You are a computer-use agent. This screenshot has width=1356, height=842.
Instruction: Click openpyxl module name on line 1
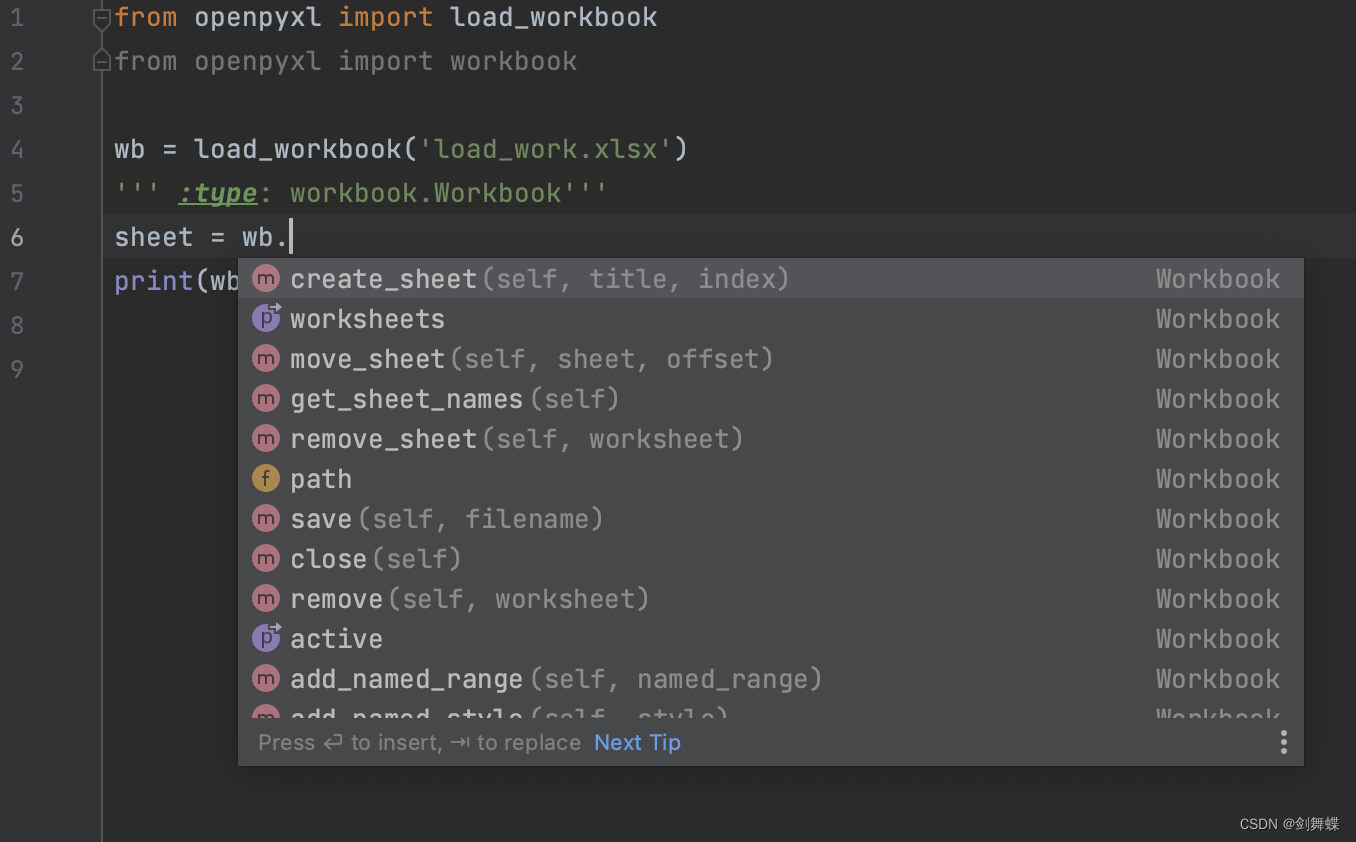[x=258, y=17]
